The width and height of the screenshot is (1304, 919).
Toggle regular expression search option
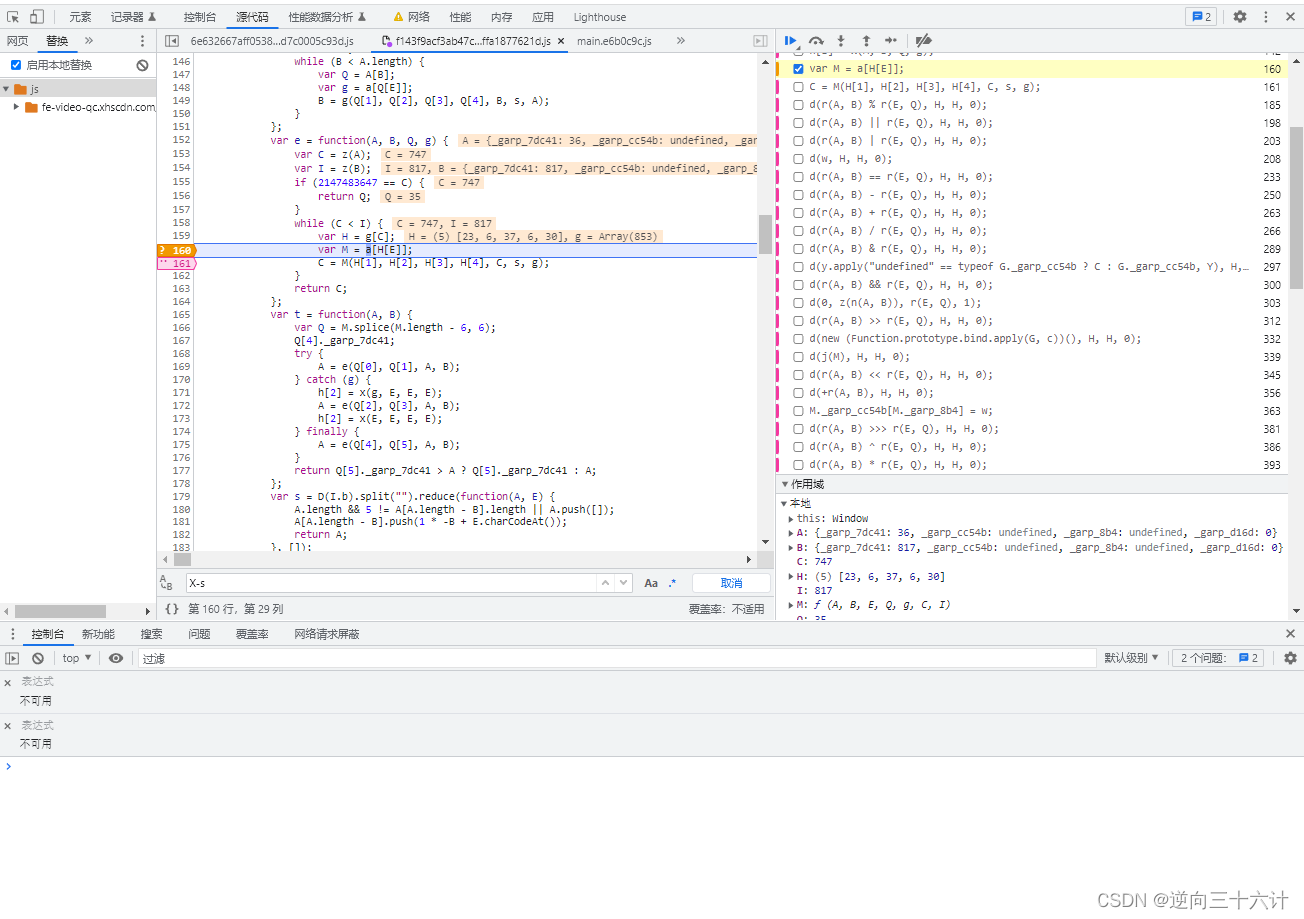point(672,583)
